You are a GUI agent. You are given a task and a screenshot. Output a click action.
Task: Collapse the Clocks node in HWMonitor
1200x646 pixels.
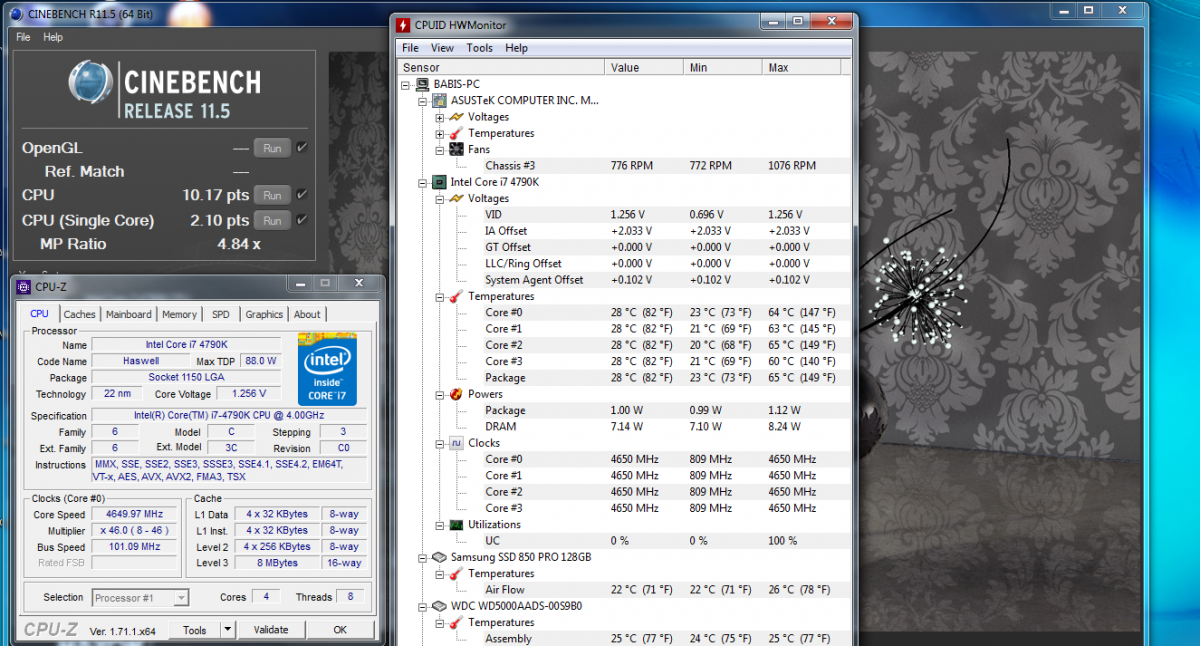tap(440, 443)
